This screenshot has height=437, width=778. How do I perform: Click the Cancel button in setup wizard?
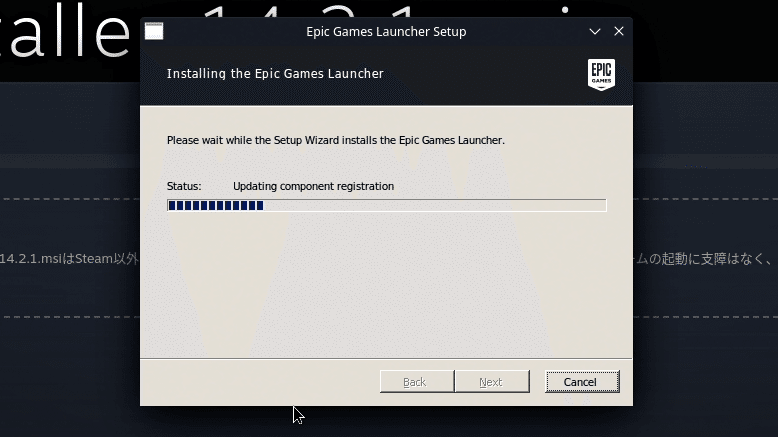(x=582, y=381)
